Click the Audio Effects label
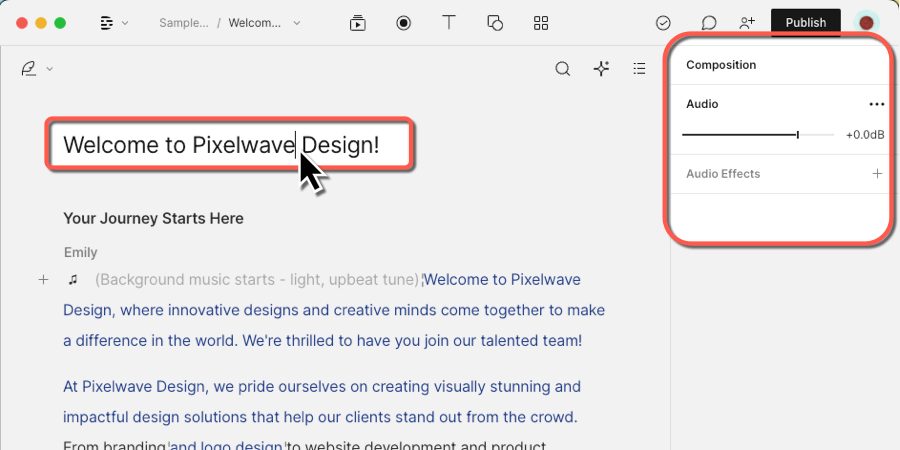 tap(723, 174)
